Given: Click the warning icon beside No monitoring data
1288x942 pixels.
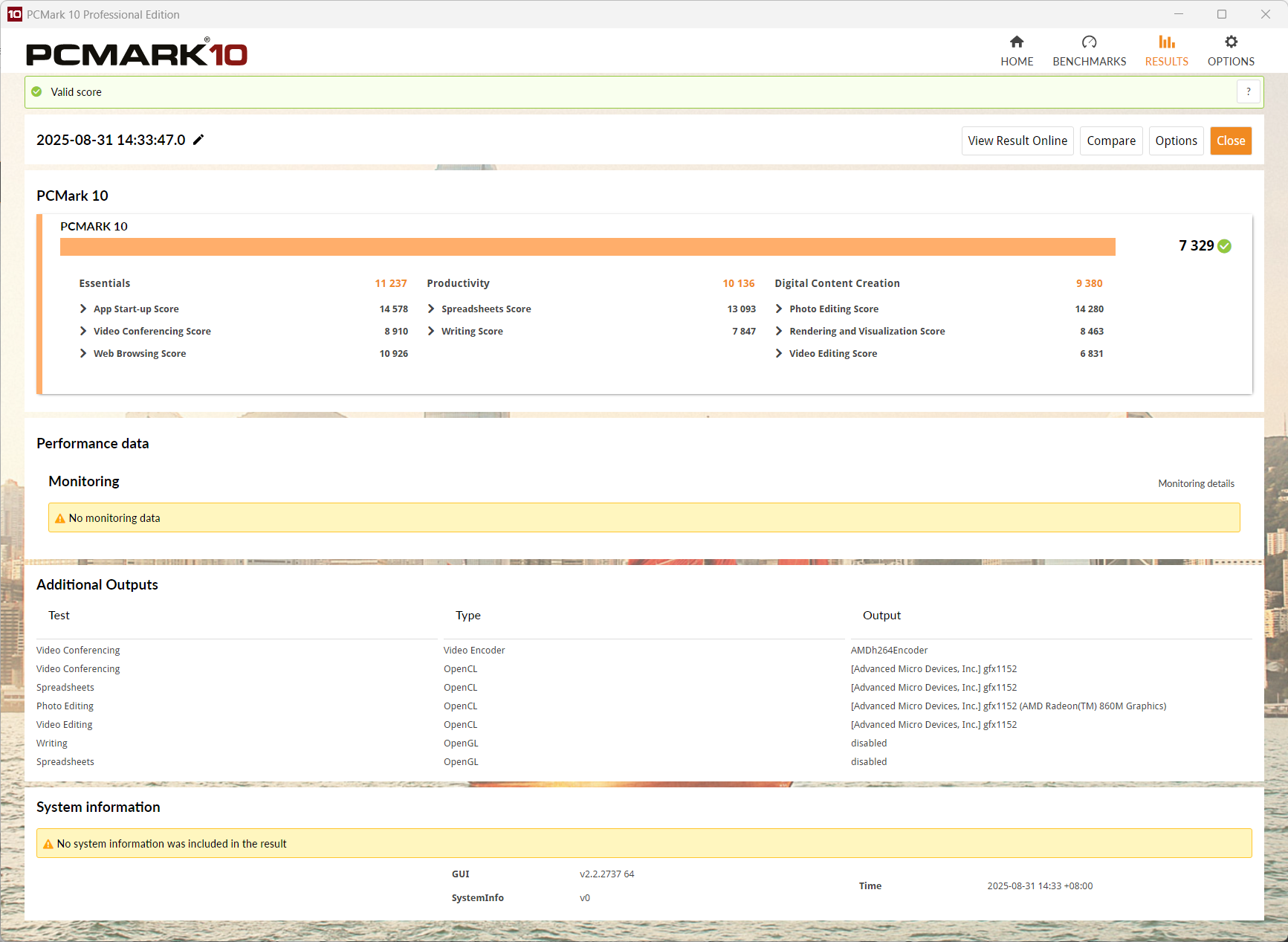Looking at the screenshot, I should (60, 518).
